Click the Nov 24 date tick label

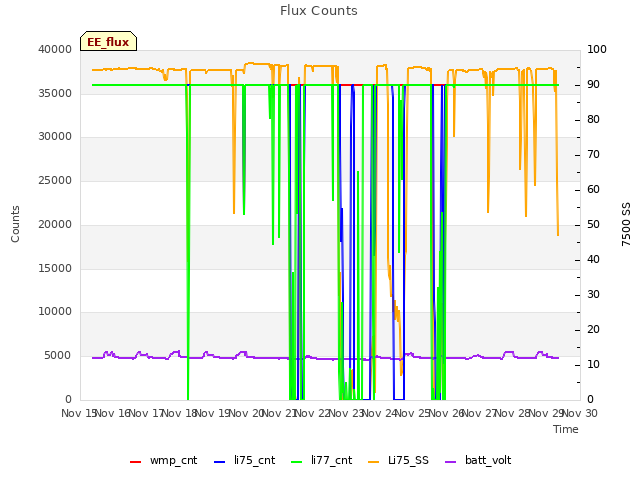(x=380, y=413)
